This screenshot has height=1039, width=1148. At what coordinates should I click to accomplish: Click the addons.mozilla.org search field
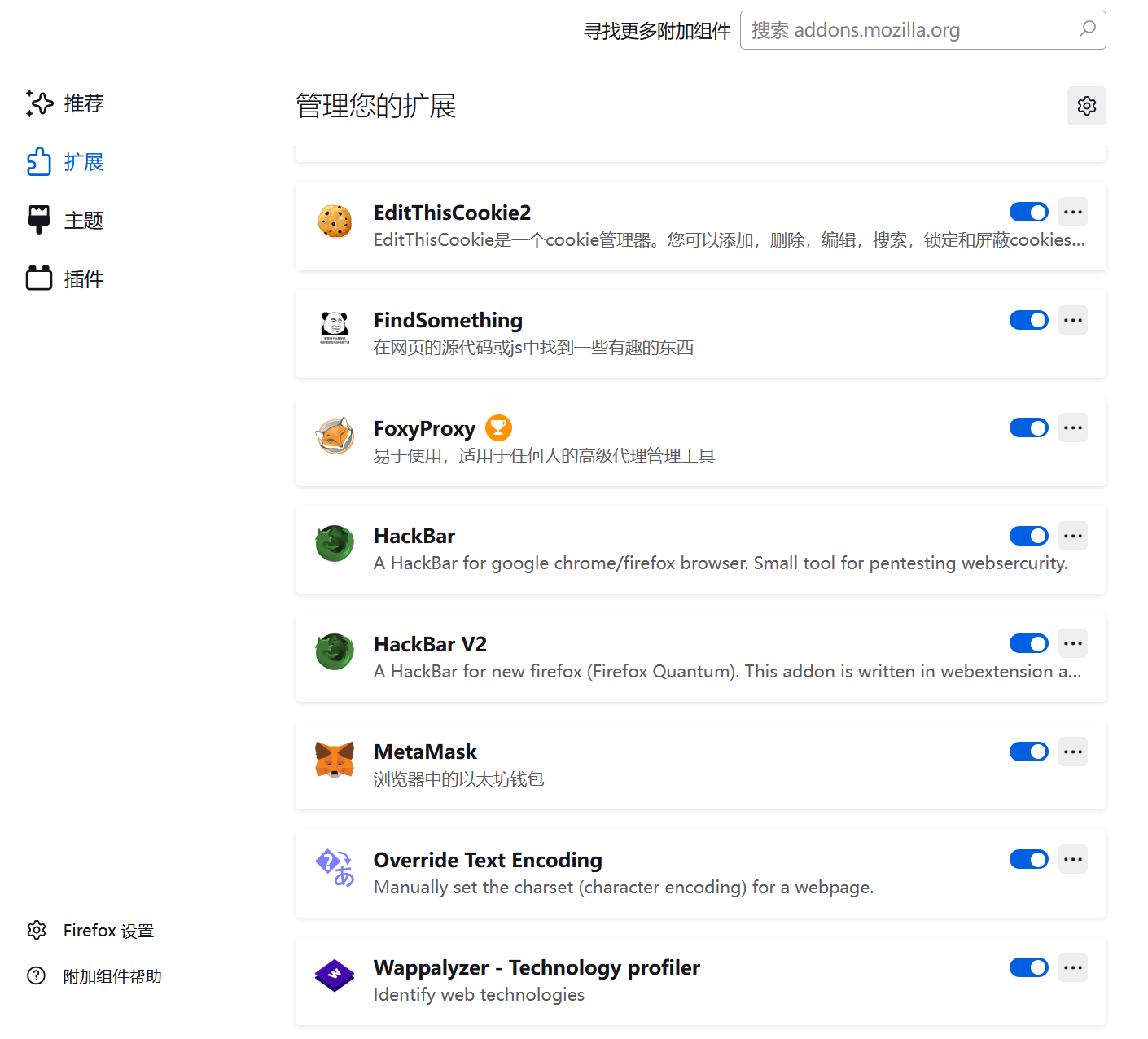922,30
